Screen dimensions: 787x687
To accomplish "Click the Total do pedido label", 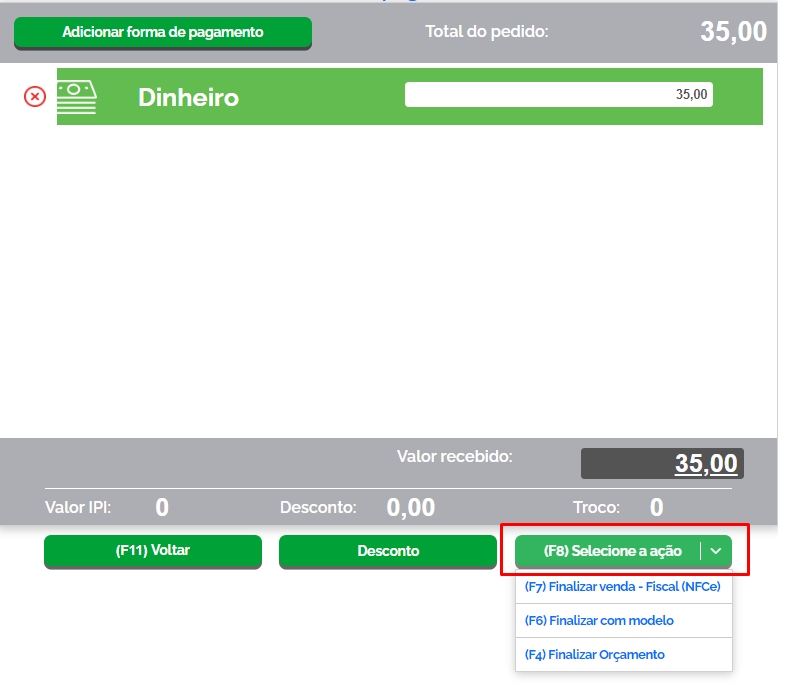I will [487, 31].
